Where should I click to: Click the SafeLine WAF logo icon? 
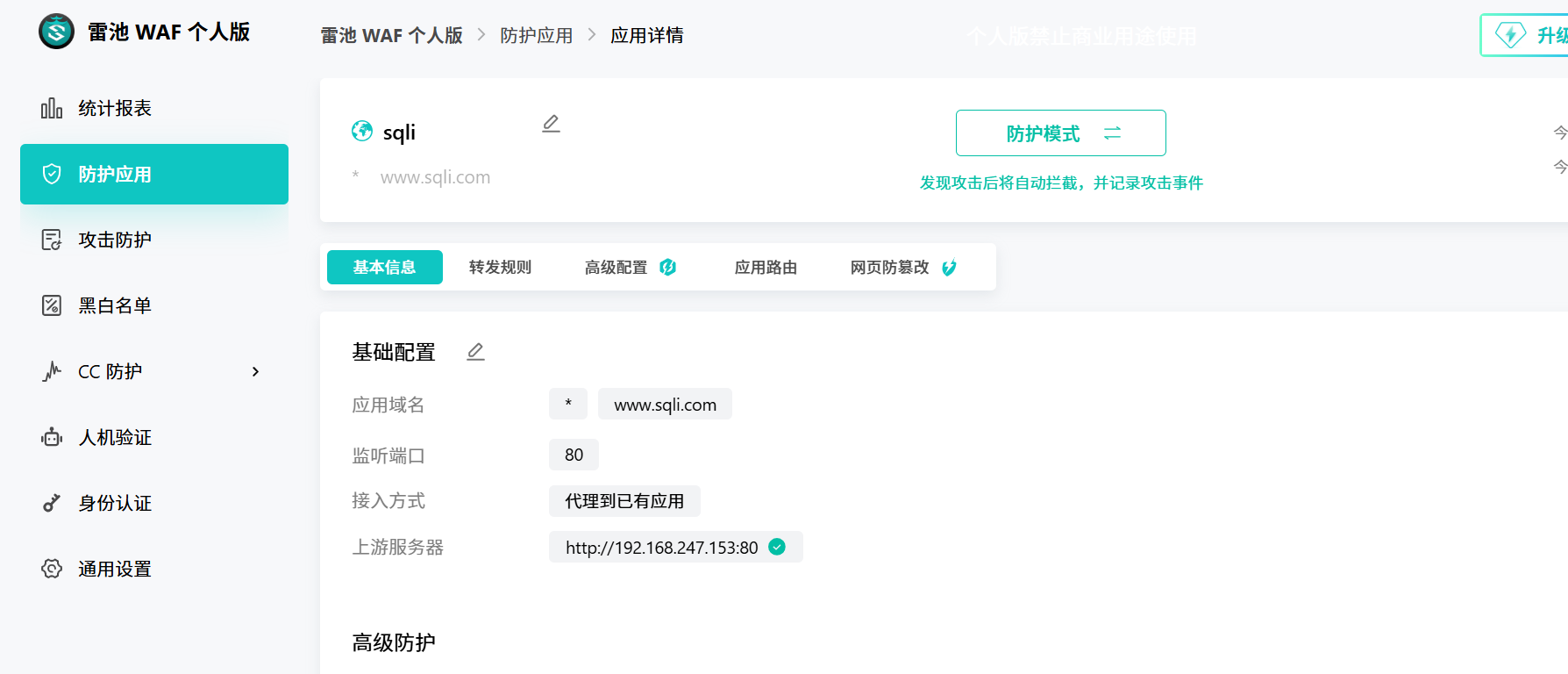[57, 32]
